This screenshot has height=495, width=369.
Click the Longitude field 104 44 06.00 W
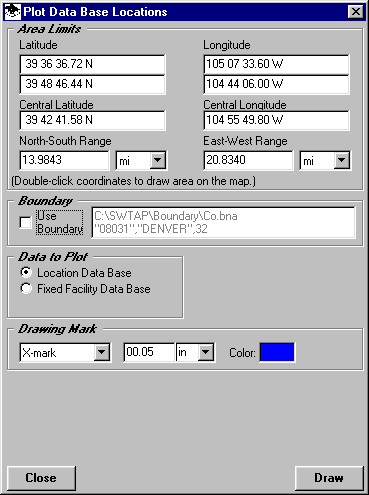coord(276,84)
